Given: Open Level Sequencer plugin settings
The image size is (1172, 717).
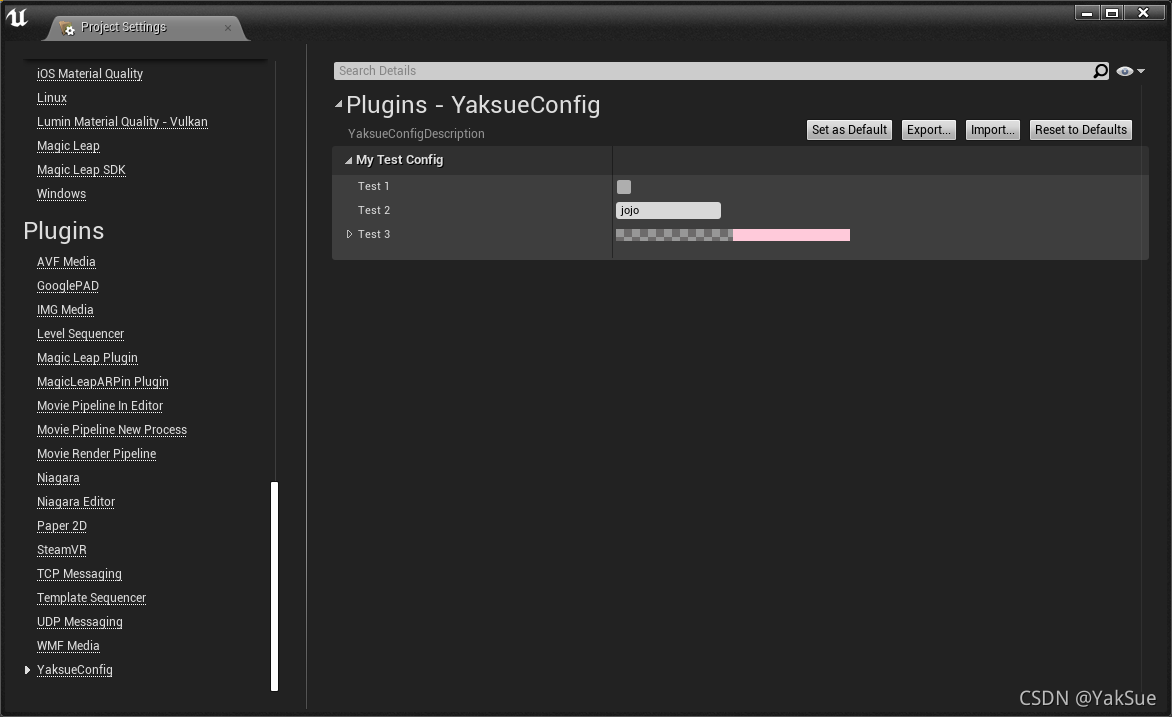Looking at the screenshot, I should [81, 333].
